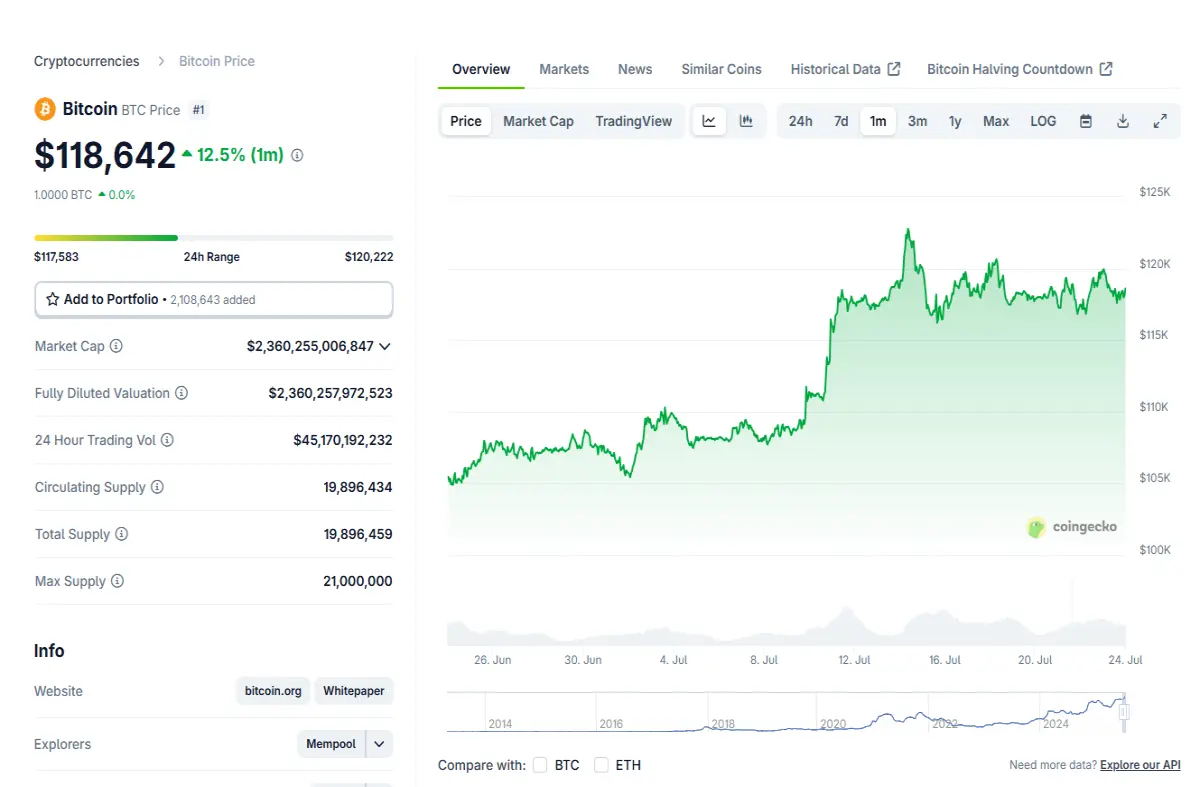1200x787 pixels.
Task: Open the bitcoin.org website link
Action: pos(273,691)
